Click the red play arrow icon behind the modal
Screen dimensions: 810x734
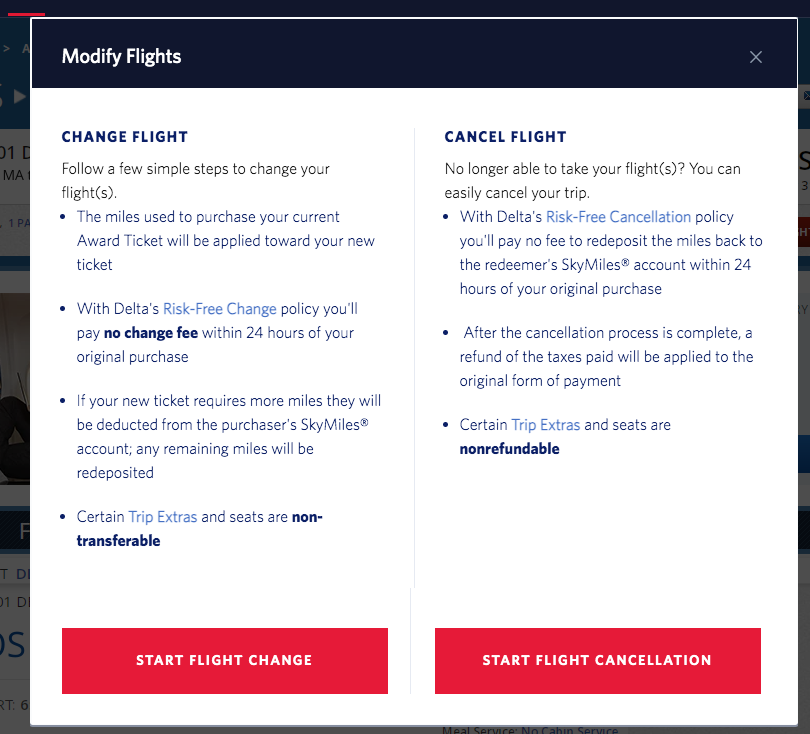pyautogui.click(x=20, y=97)
